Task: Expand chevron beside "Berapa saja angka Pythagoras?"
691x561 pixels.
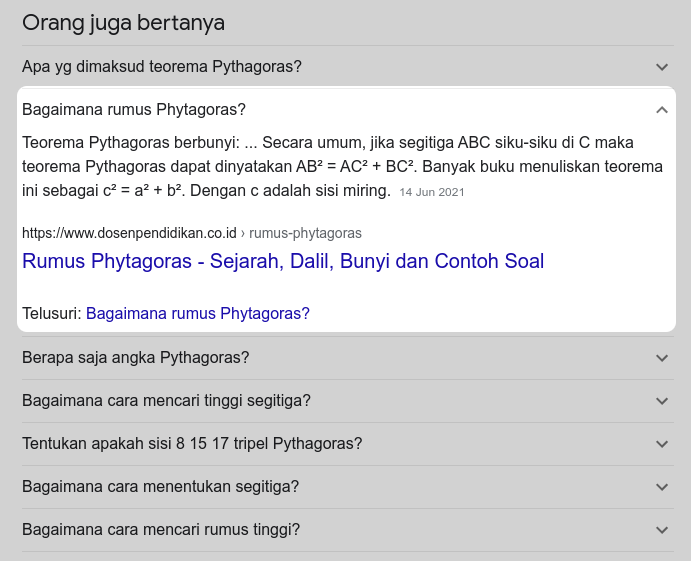Action: tap(661, 358)
